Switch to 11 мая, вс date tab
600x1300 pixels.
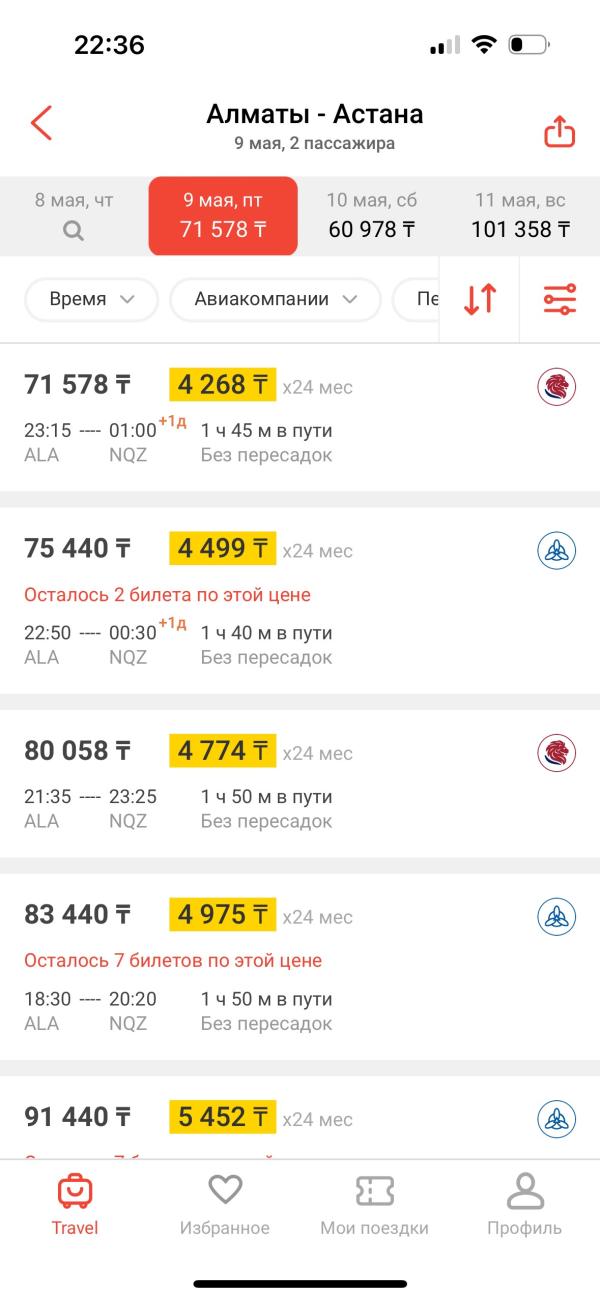point(521,215)
